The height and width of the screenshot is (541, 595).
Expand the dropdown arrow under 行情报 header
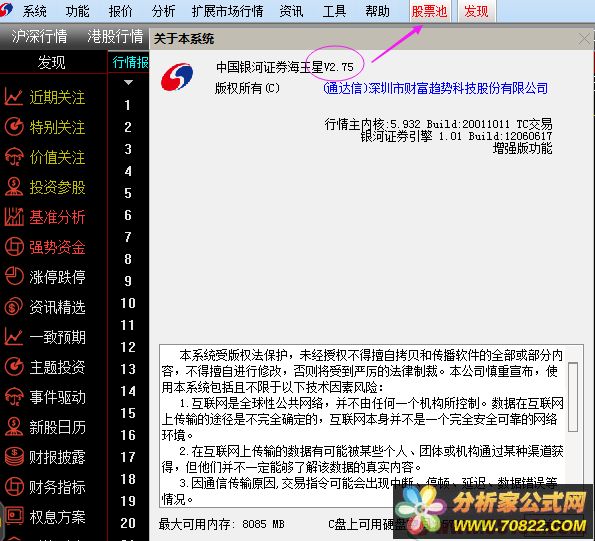click(x=128, y=82)
